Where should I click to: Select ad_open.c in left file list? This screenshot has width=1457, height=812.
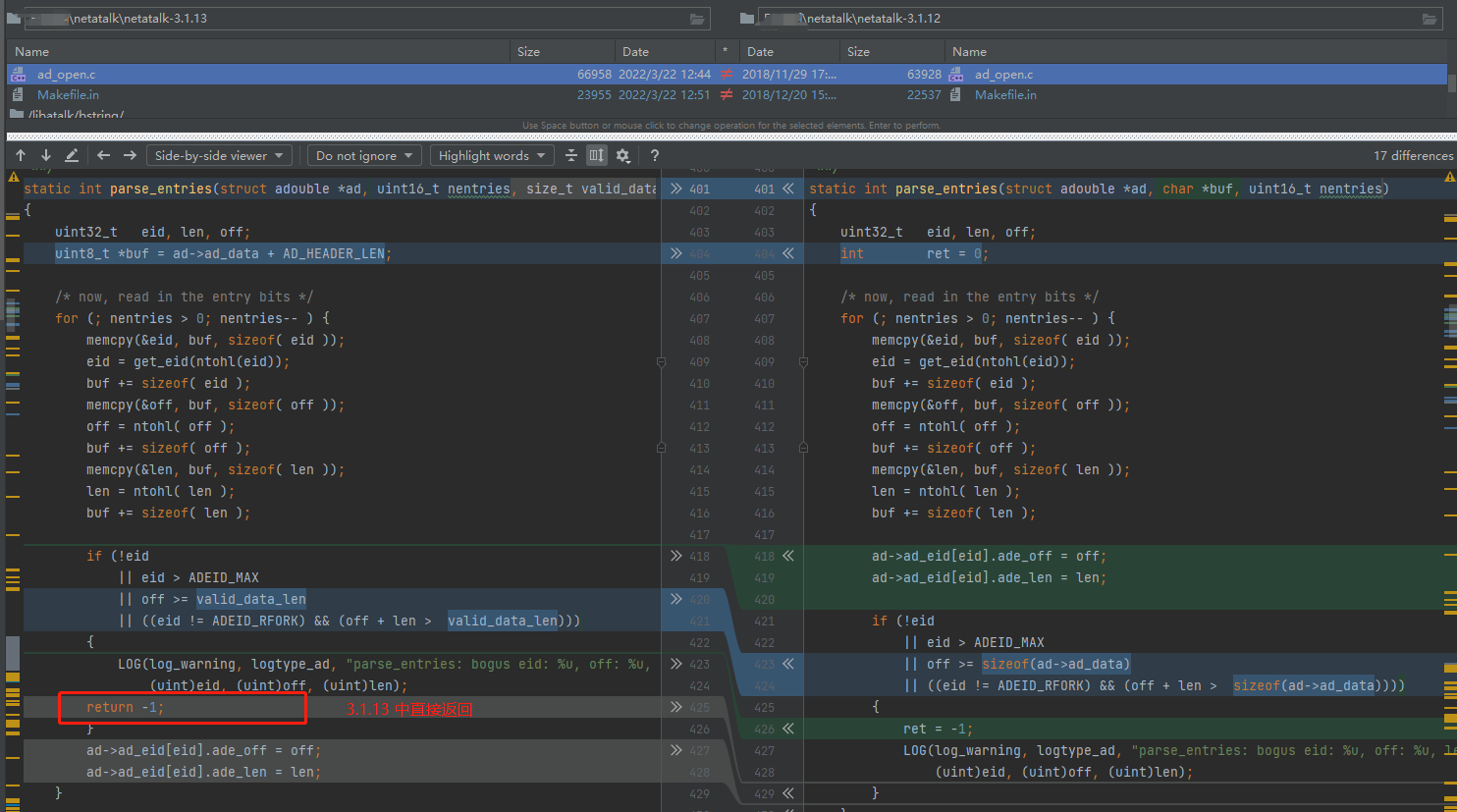pyautogui.click(x=67, y=75)
